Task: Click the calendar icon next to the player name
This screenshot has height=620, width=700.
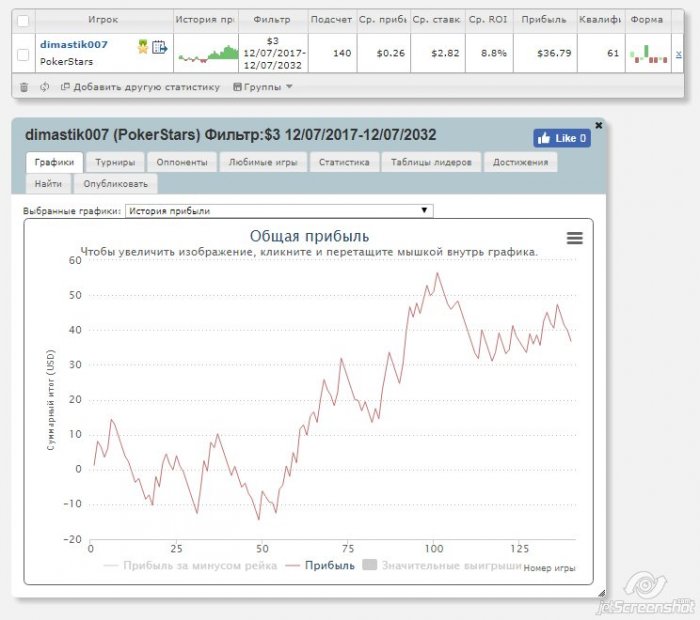Action: (159, 46)
